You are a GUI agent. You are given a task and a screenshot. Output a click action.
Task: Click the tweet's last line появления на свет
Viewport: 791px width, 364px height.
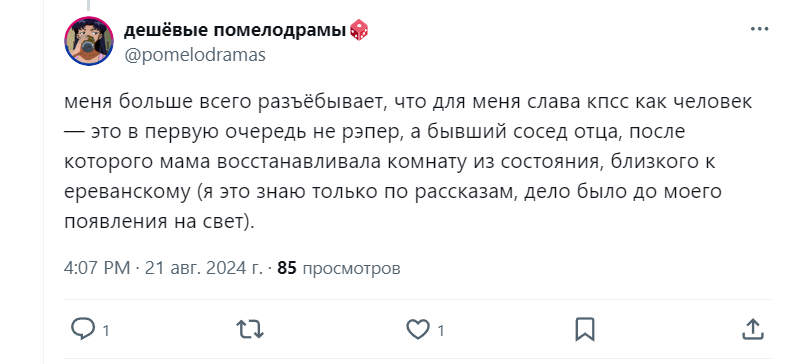(159, 222)
